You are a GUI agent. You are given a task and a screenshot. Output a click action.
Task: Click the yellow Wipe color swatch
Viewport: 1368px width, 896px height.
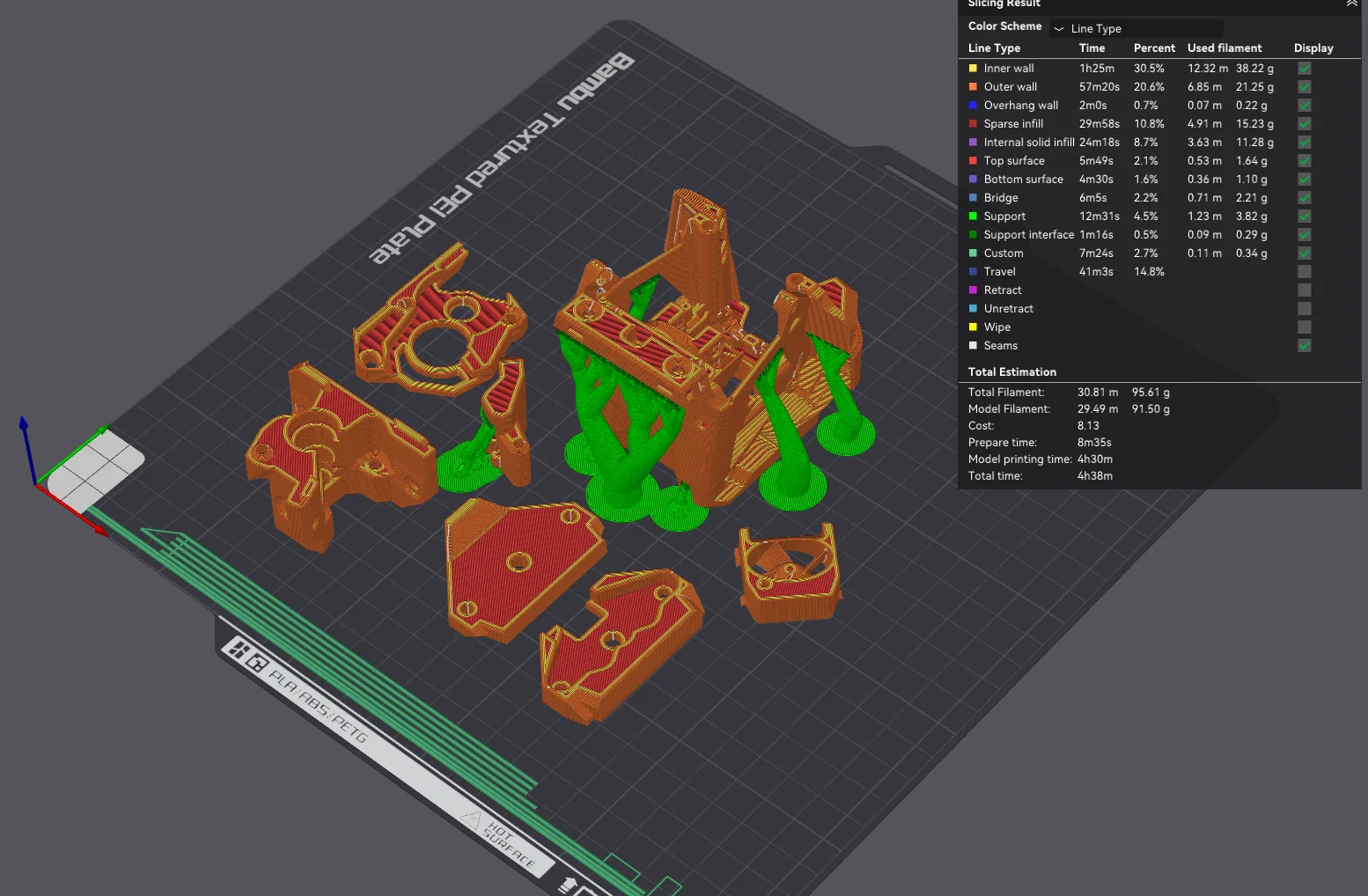pyautogui.click(x=973, y=327)
